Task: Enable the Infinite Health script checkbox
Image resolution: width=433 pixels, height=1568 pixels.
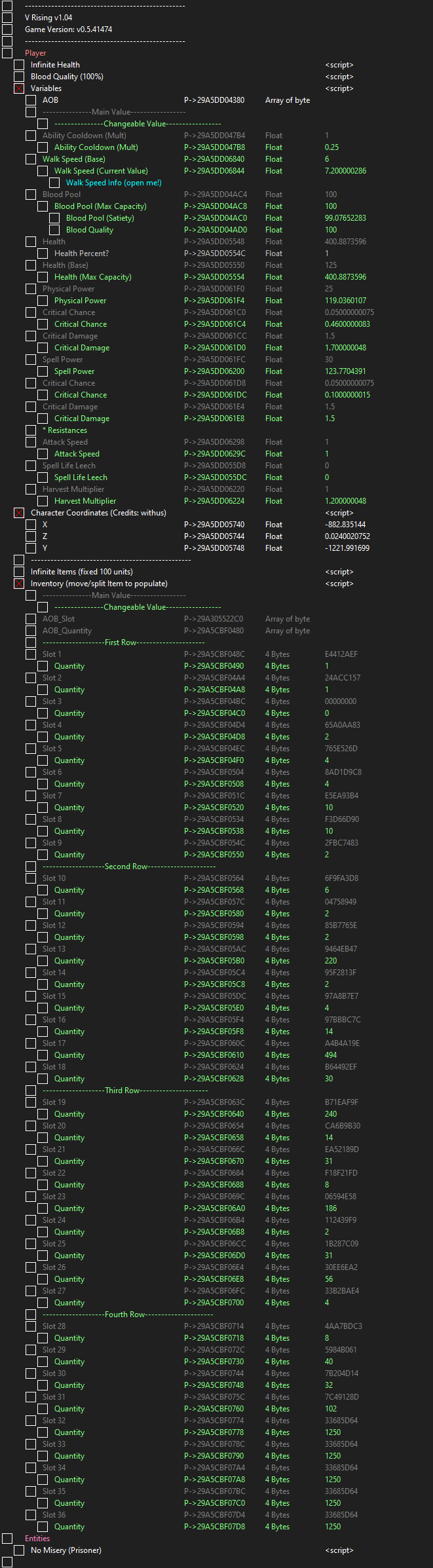Action: (x=19, y=65)
